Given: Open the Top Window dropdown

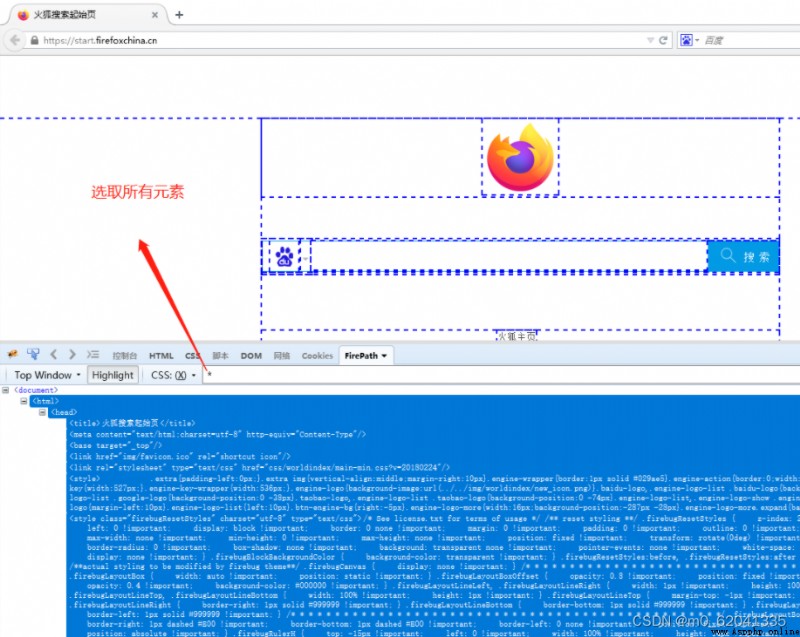Looking at the screenshot, I should click(47, 375).
